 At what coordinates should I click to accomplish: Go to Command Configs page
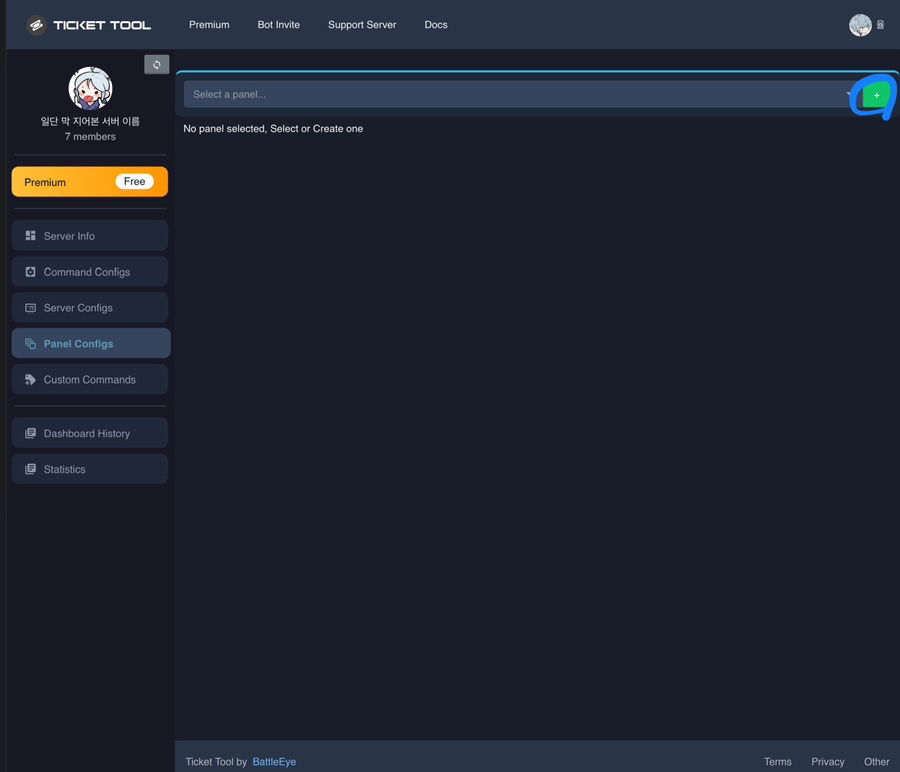(90, 272)
